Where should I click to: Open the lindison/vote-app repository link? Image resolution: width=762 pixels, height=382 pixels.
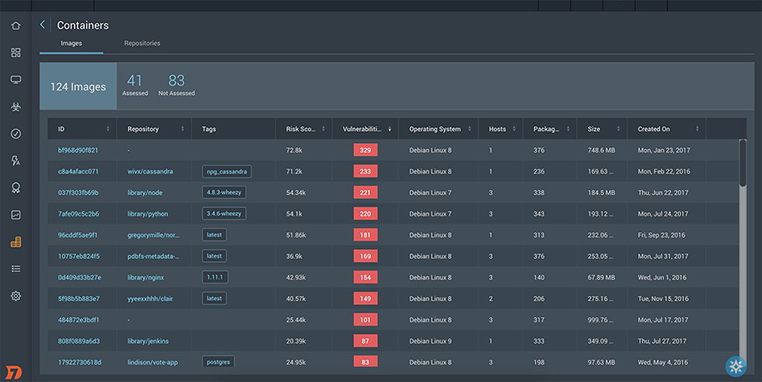coord(153,362)
